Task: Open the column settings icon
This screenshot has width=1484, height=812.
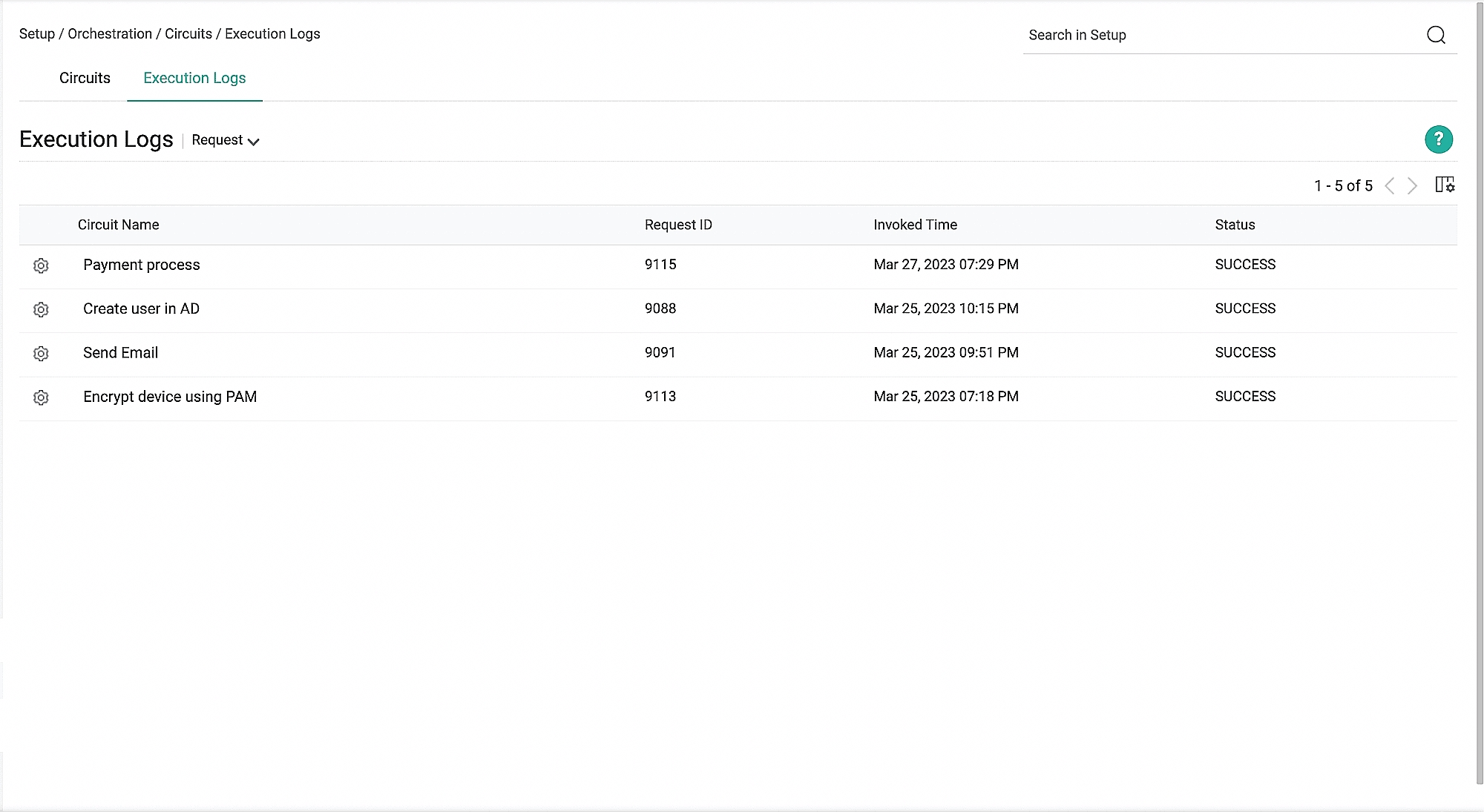Action: point(1444,185)
